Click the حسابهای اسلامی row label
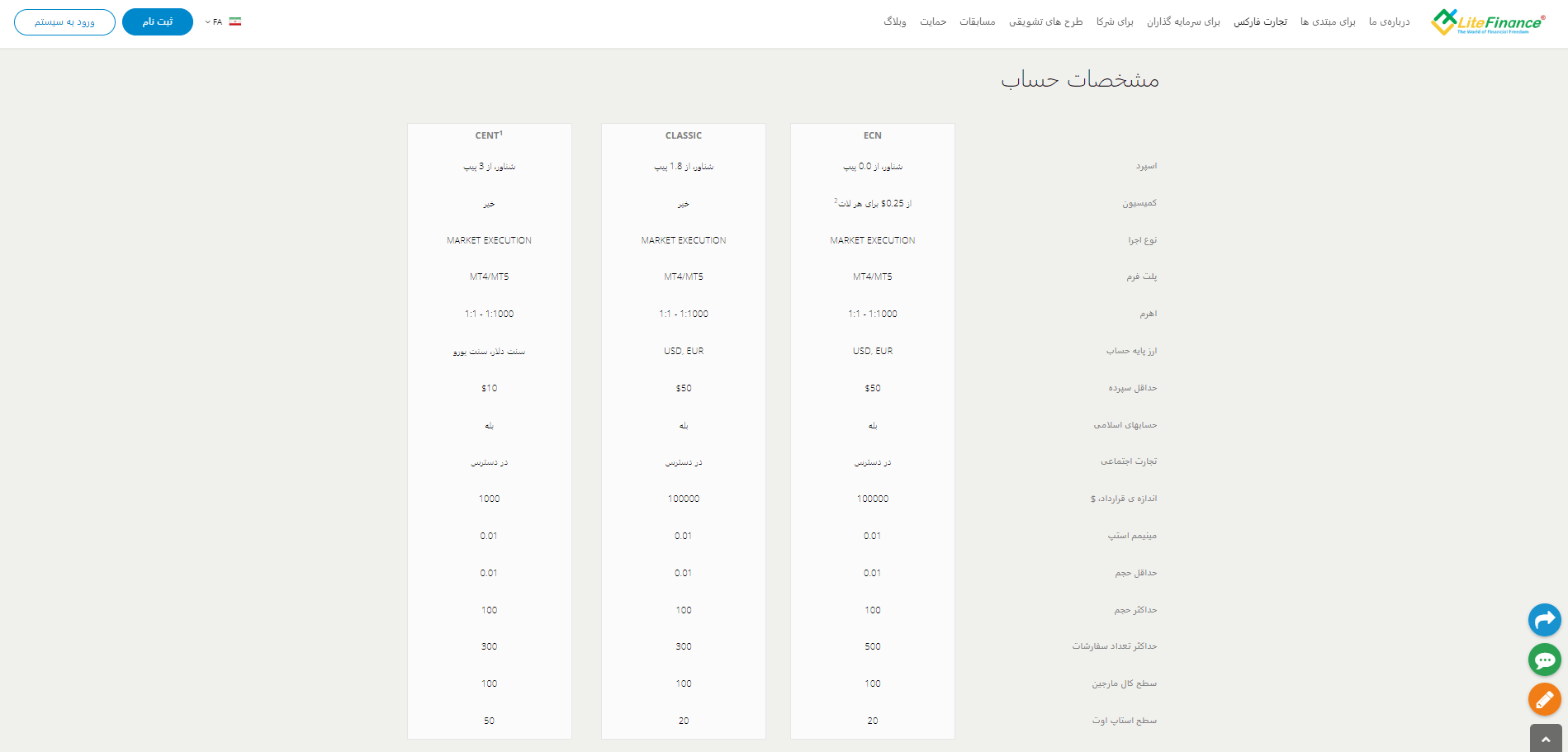The height and width of the screenshot is (752, 1568). click(x=1125, y=425)
